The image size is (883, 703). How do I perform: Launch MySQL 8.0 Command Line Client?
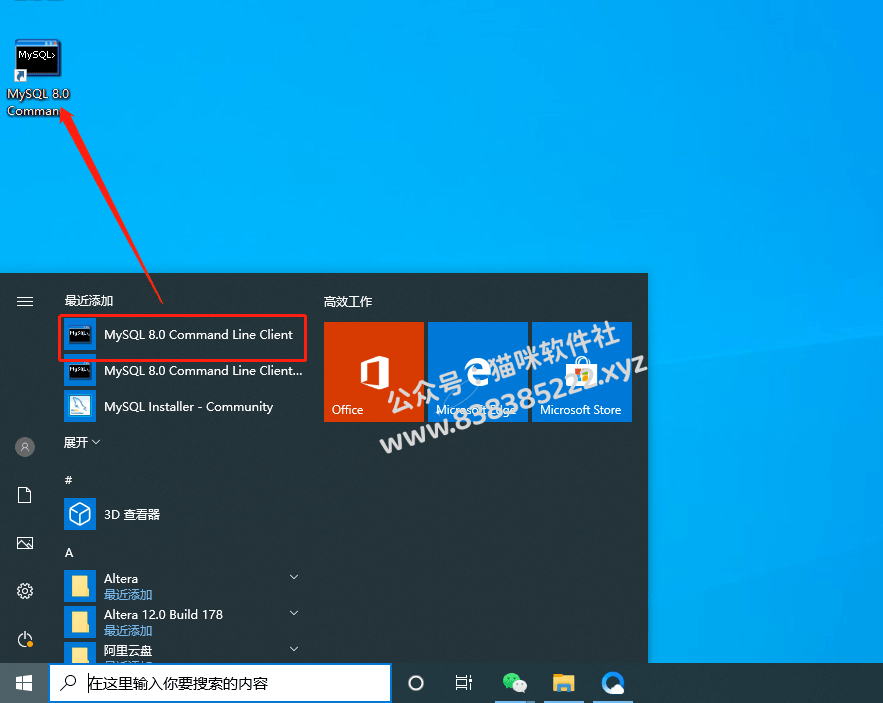tap(183, 335)
